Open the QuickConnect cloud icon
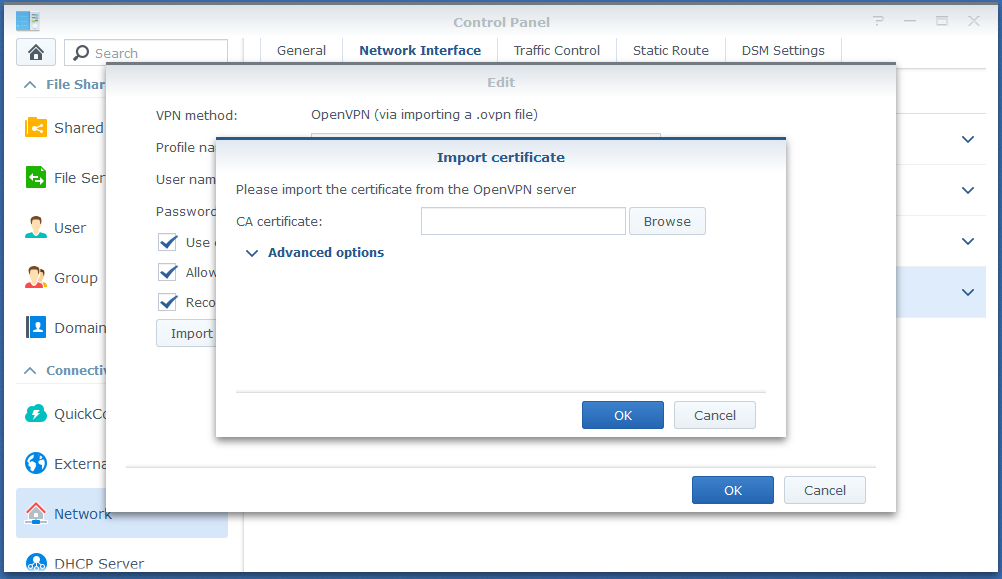This screenshot has width=1002, height=579. coord(36,414)
